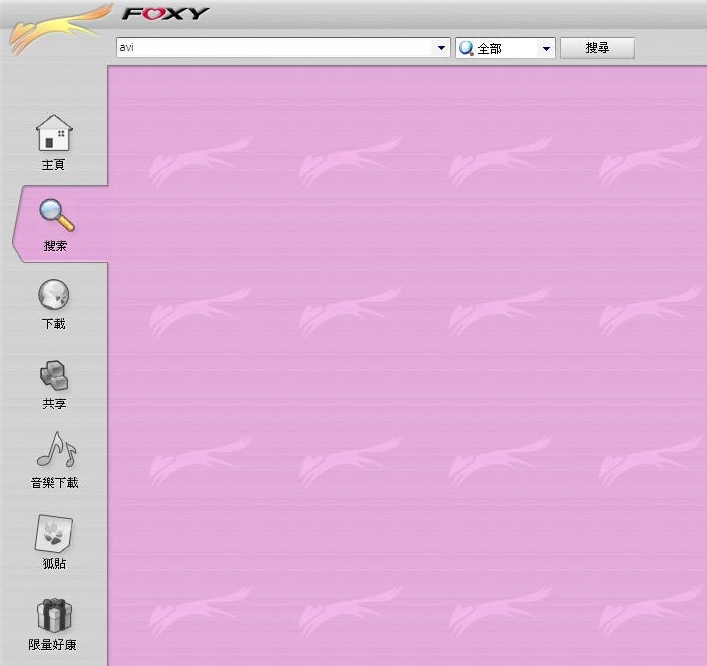Click the 音樂下載 text label
Screen dimensions: 707x666
(54, 483)
